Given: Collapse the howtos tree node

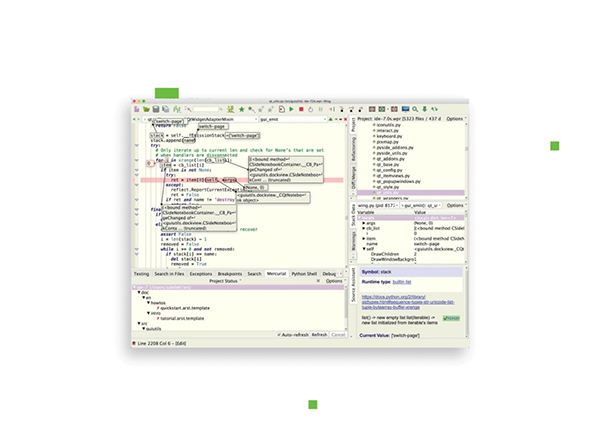Looking at the screenshot, I should click(149, 303).
